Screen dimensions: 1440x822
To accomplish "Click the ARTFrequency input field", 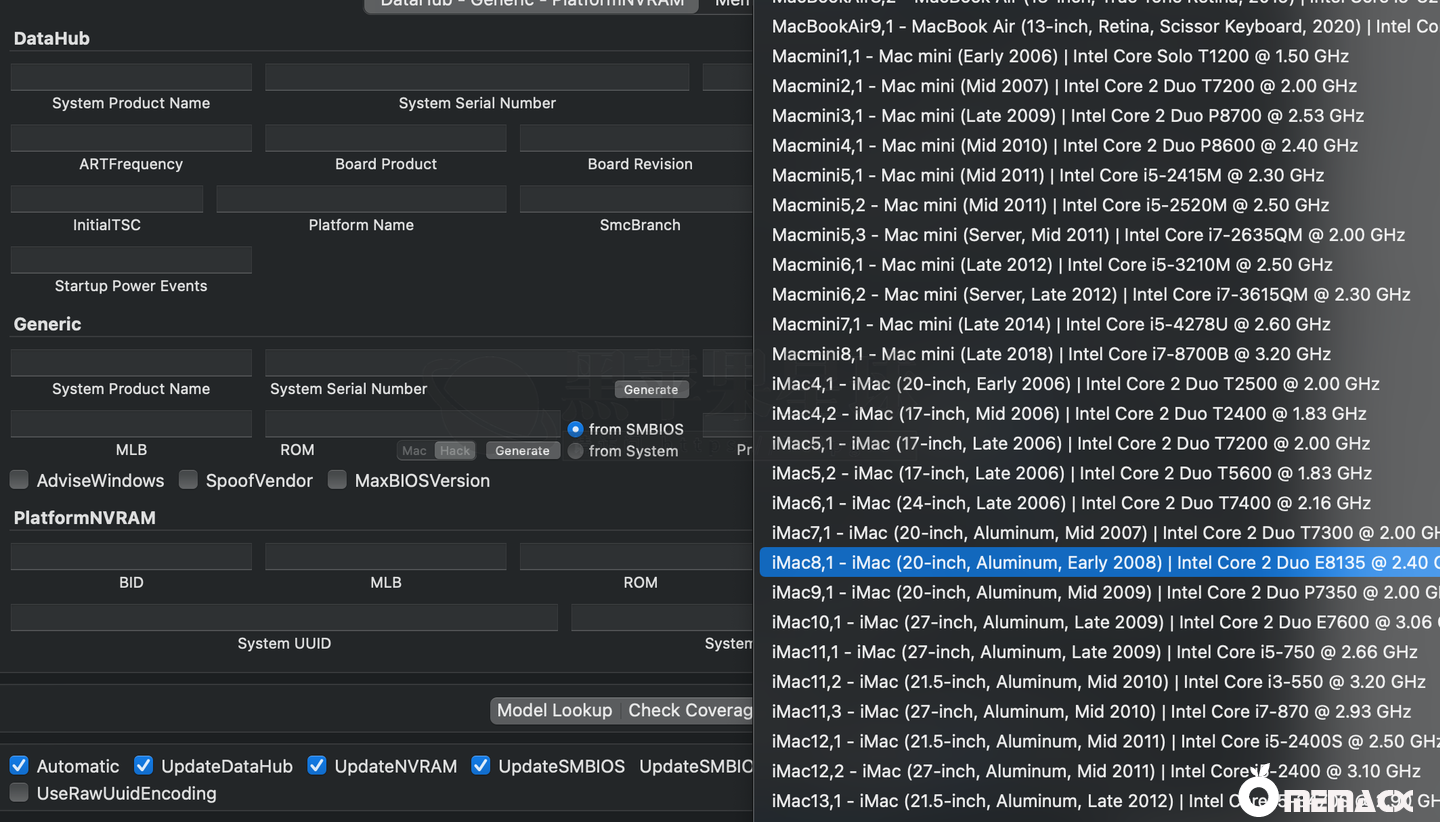I will click(131, 138).
